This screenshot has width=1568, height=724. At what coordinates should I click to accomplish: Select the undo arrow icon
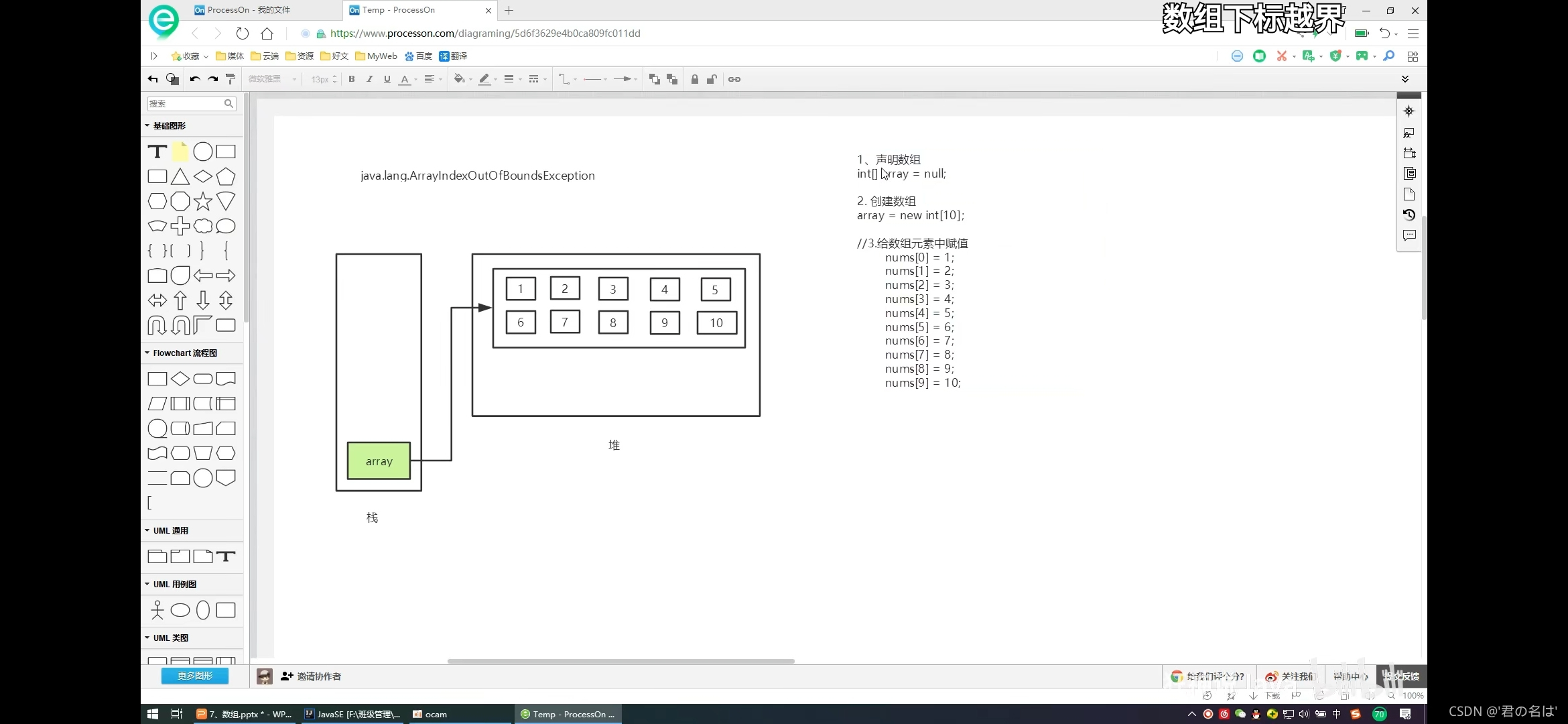[195, 79]
